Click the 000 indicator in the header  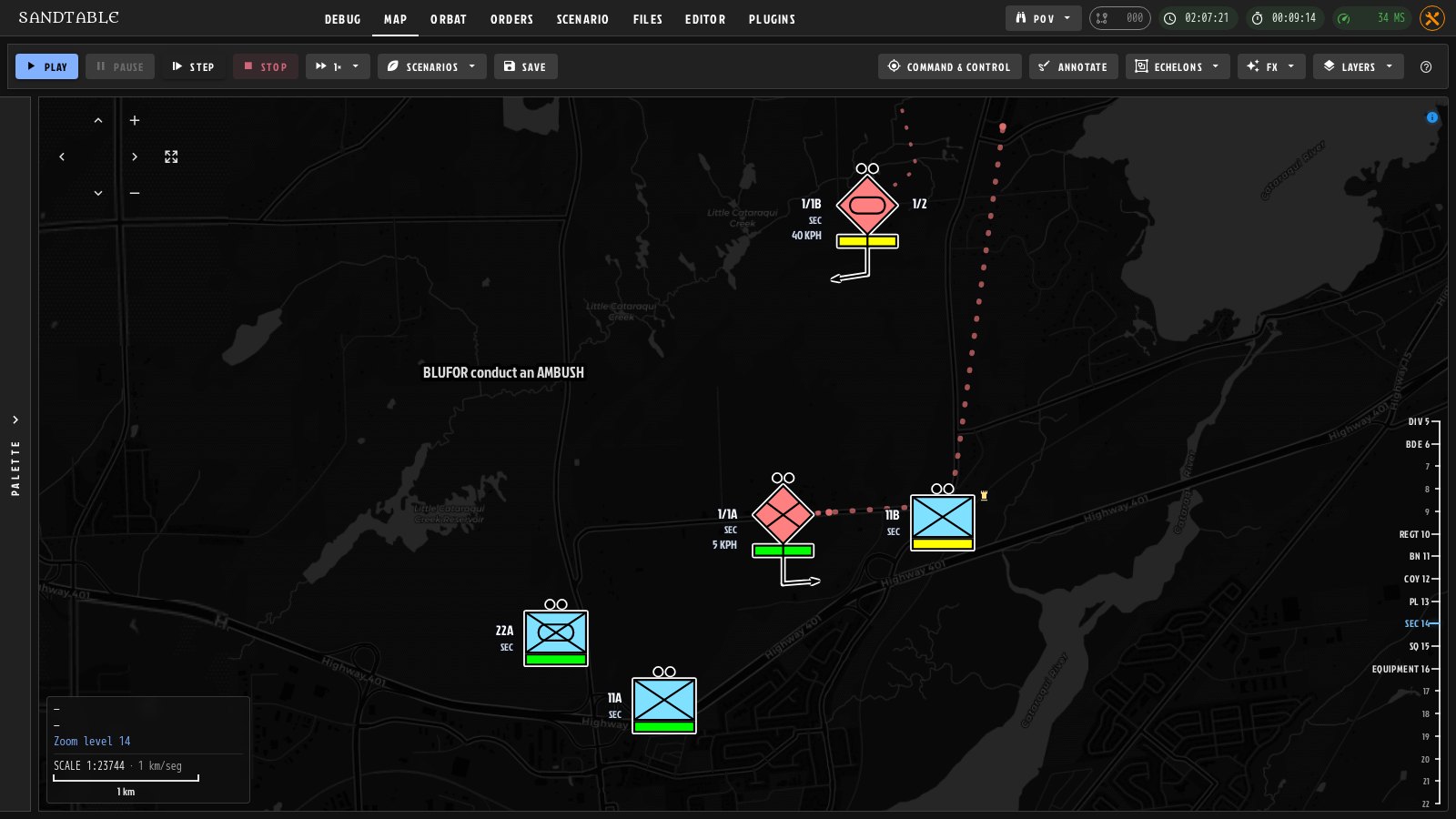[x=1120, y=18]
